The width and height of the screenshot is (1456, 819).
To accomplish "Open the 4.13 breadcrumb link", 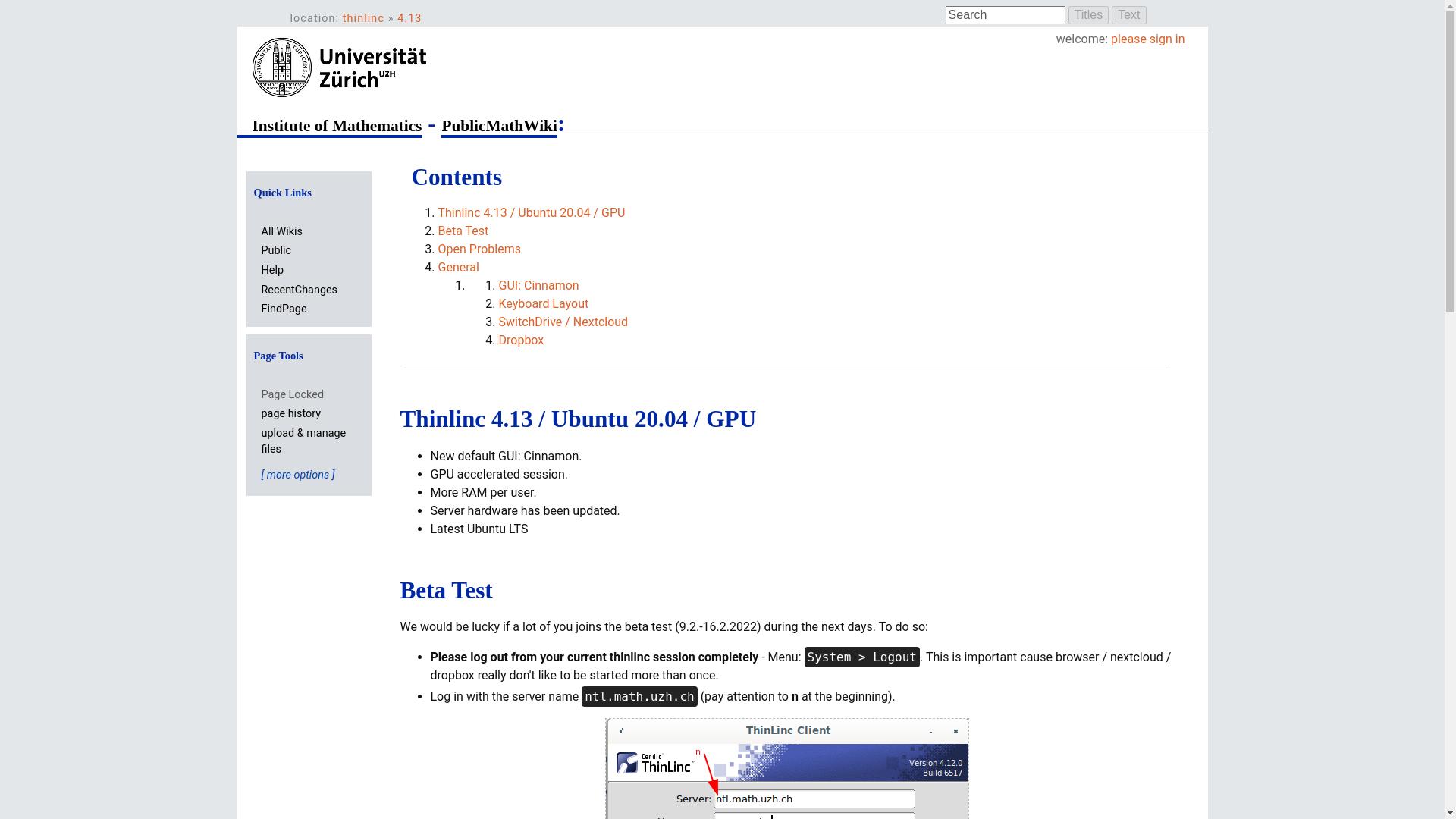I will tap(409, 18).
